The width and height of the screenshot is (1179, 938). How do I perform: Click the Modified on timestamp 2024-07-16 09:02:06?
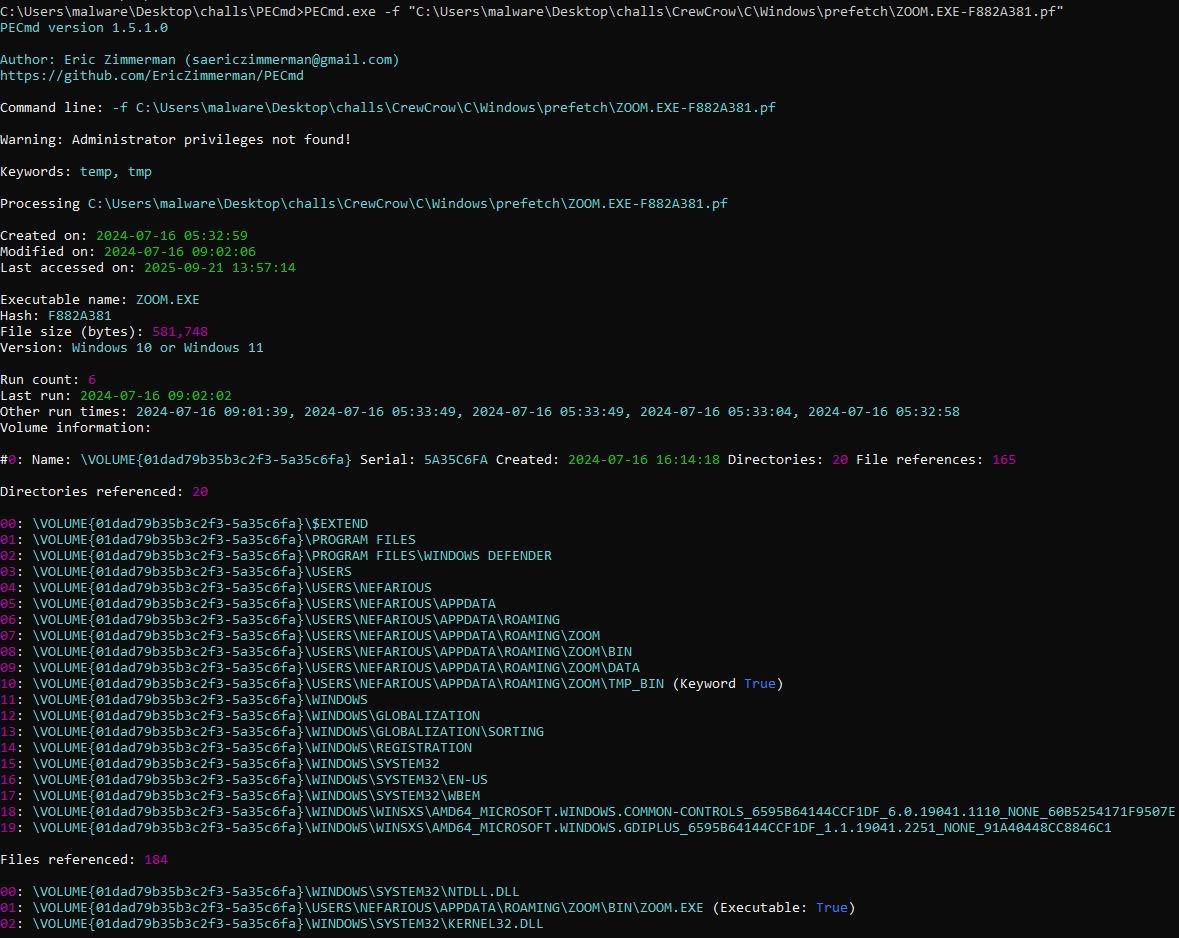point(180,251)
